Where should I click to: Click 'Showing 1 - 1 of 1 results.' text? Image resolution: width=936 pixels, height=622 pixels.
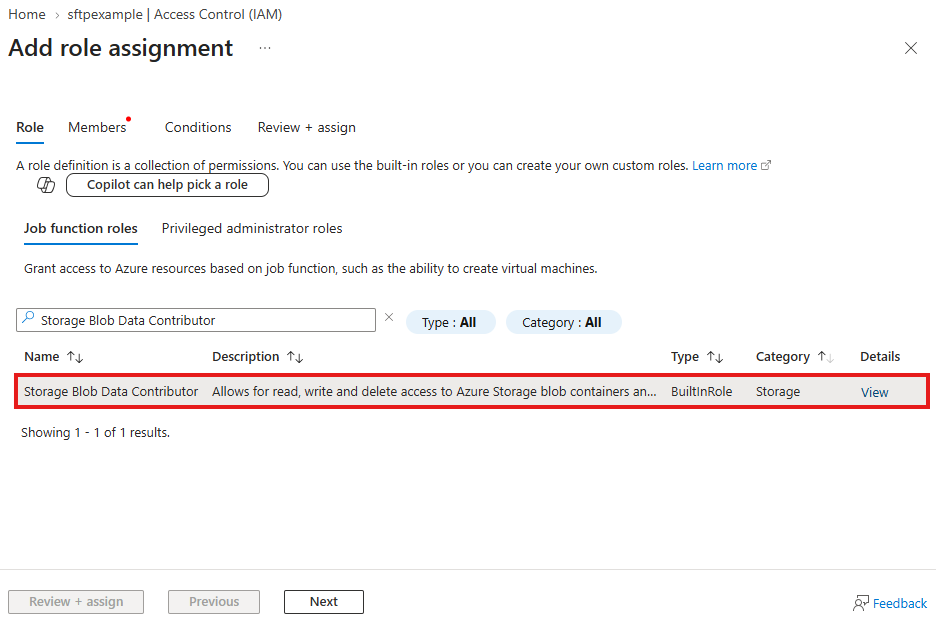tap(96, 433)
